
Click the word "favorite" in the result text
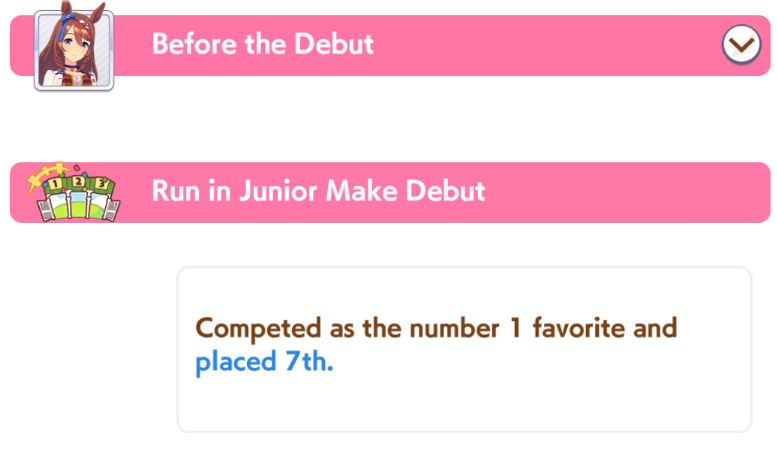620,328
